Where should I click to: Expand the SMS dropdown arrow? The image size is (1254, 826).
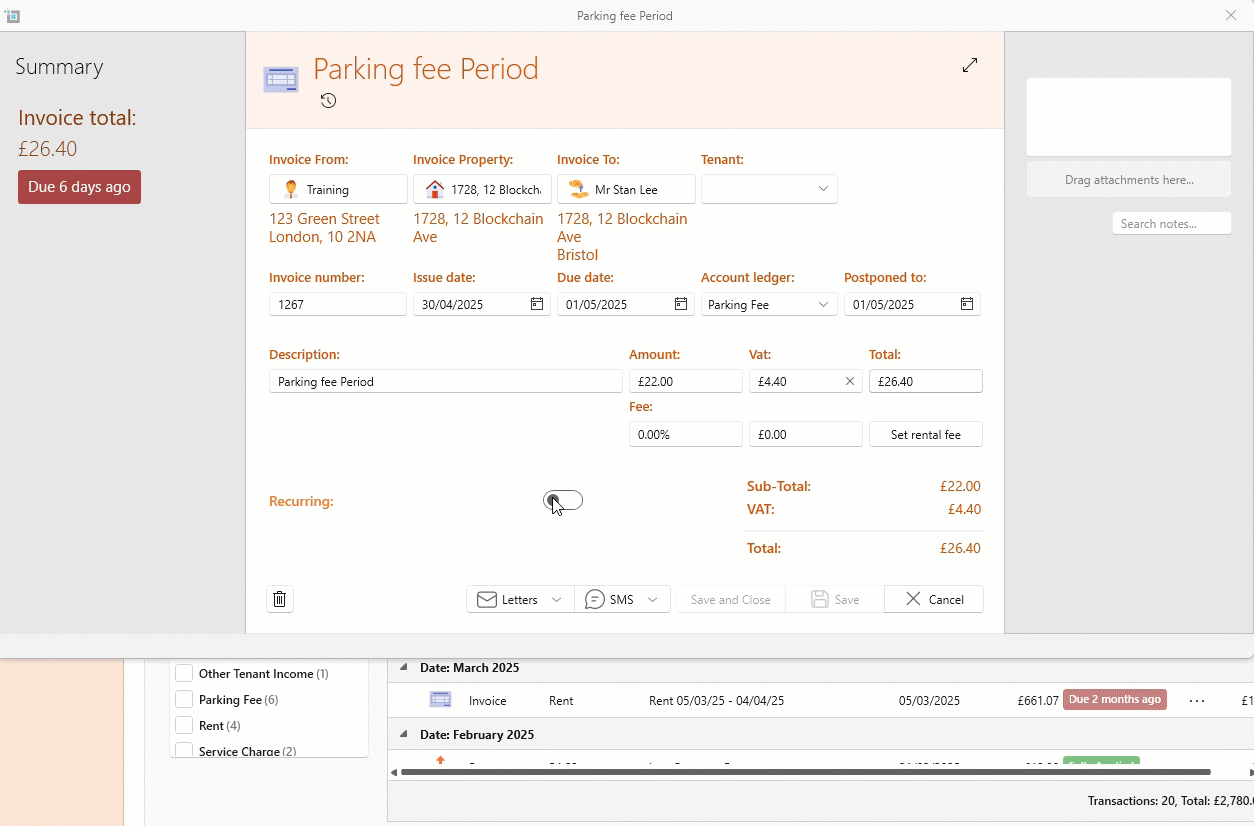pyautogui.click(x=653, y=599)
